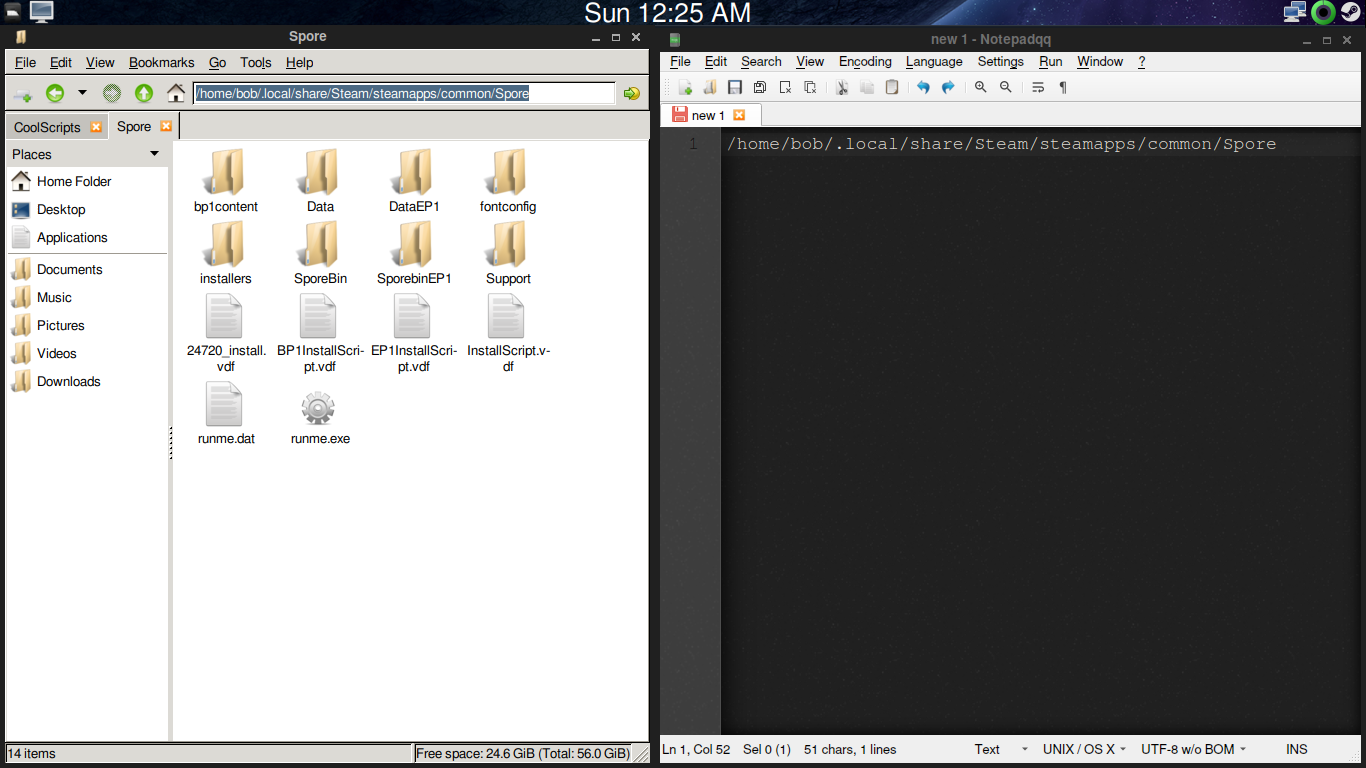The image size is (1366, 768).
Task: Select the runme.dat file
Action: pos(226,414)
